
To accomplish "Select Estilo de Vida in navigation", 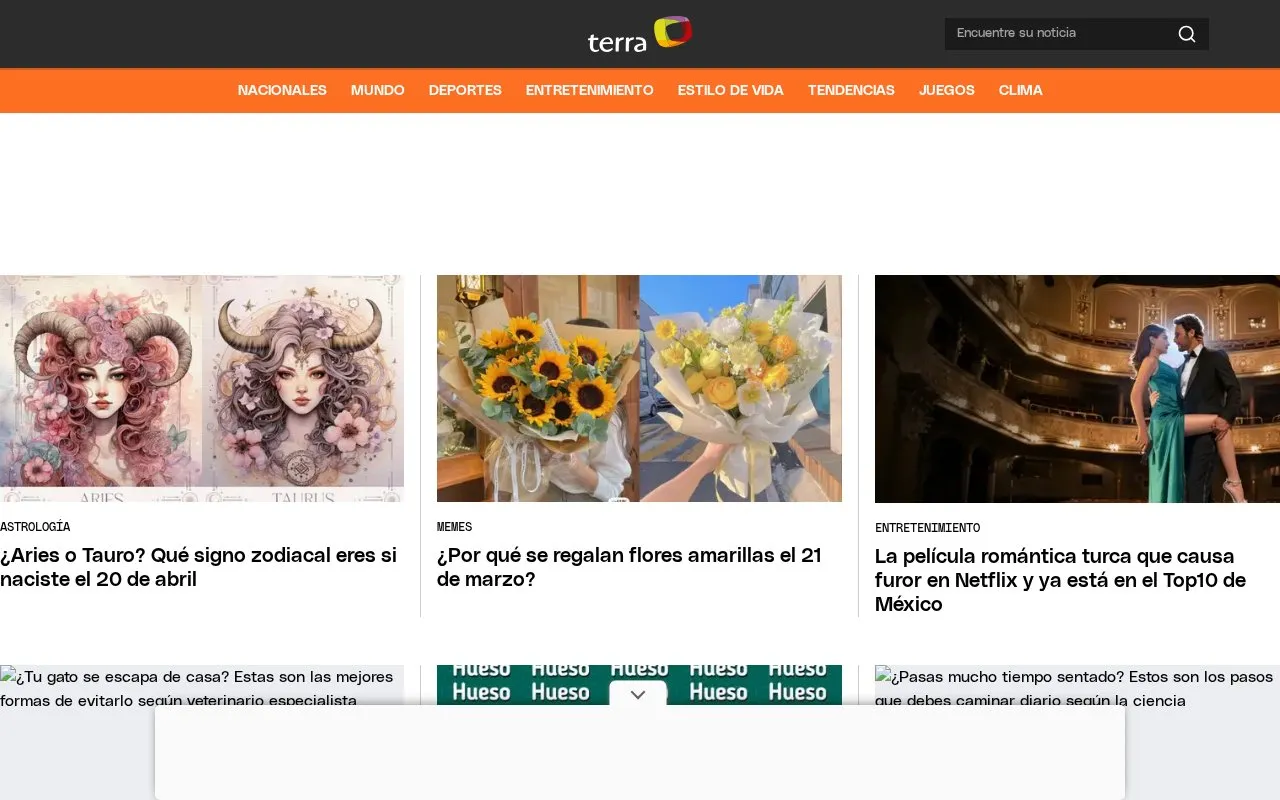I will click(731, 90).
